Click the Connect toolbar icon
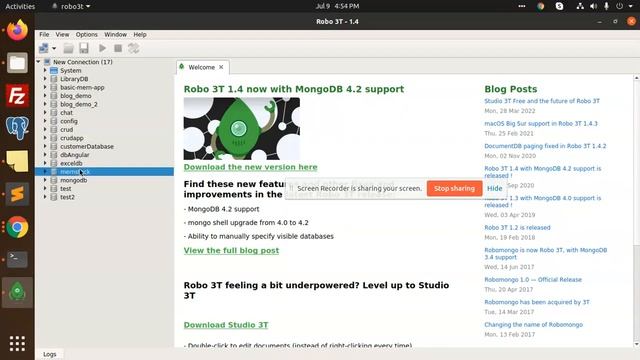640x360 pixels. click(44, 49)
